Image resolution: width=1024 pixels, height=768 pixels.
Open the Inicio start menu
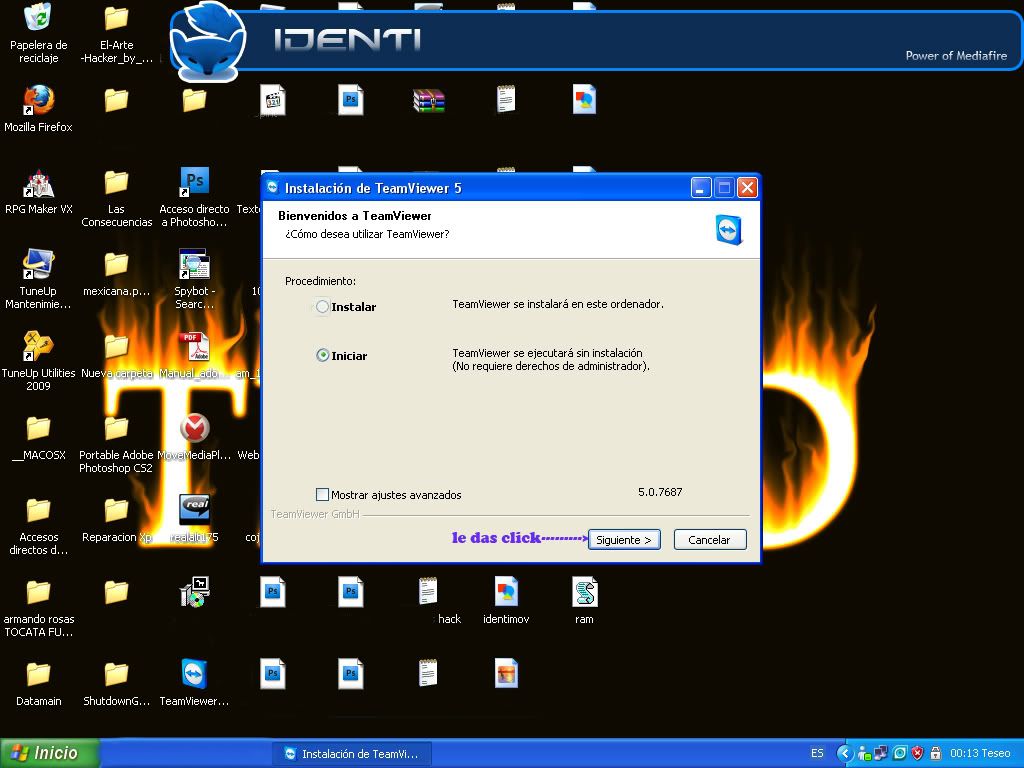point(49,753)
